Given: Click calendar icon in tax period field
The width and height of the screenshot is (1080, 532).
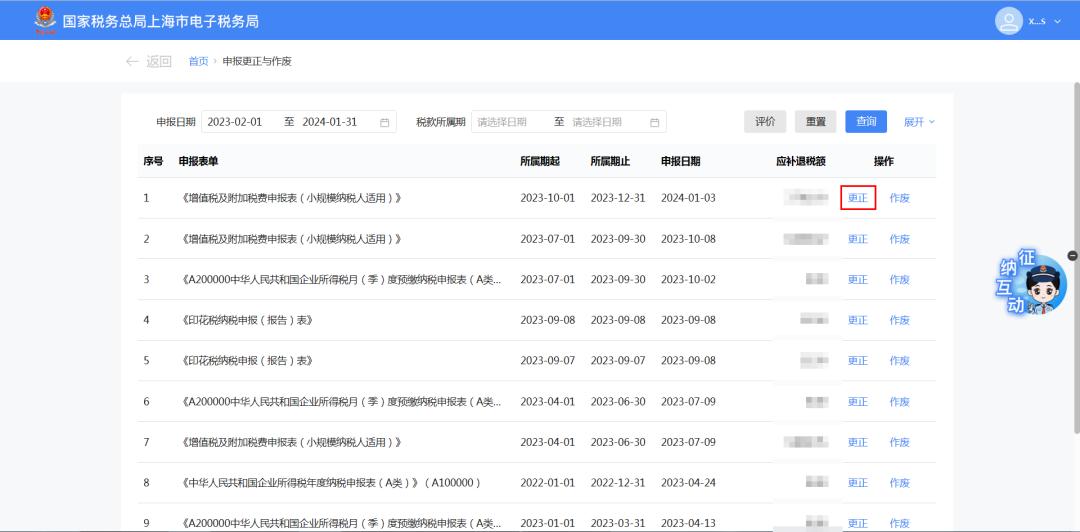Looking at the screenshot, I should (x=655, y=122).
